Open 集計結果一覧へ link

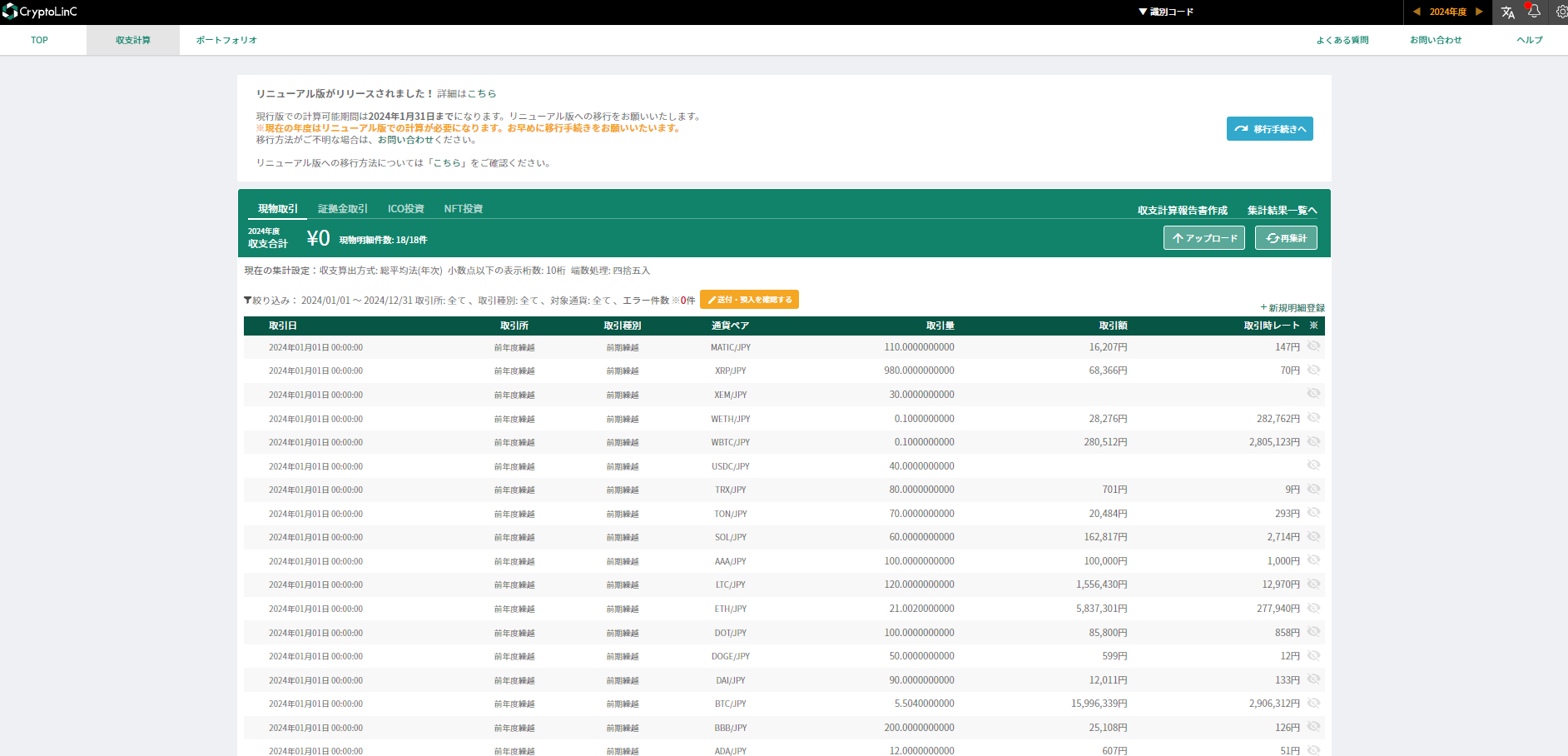pos(1282,211)
